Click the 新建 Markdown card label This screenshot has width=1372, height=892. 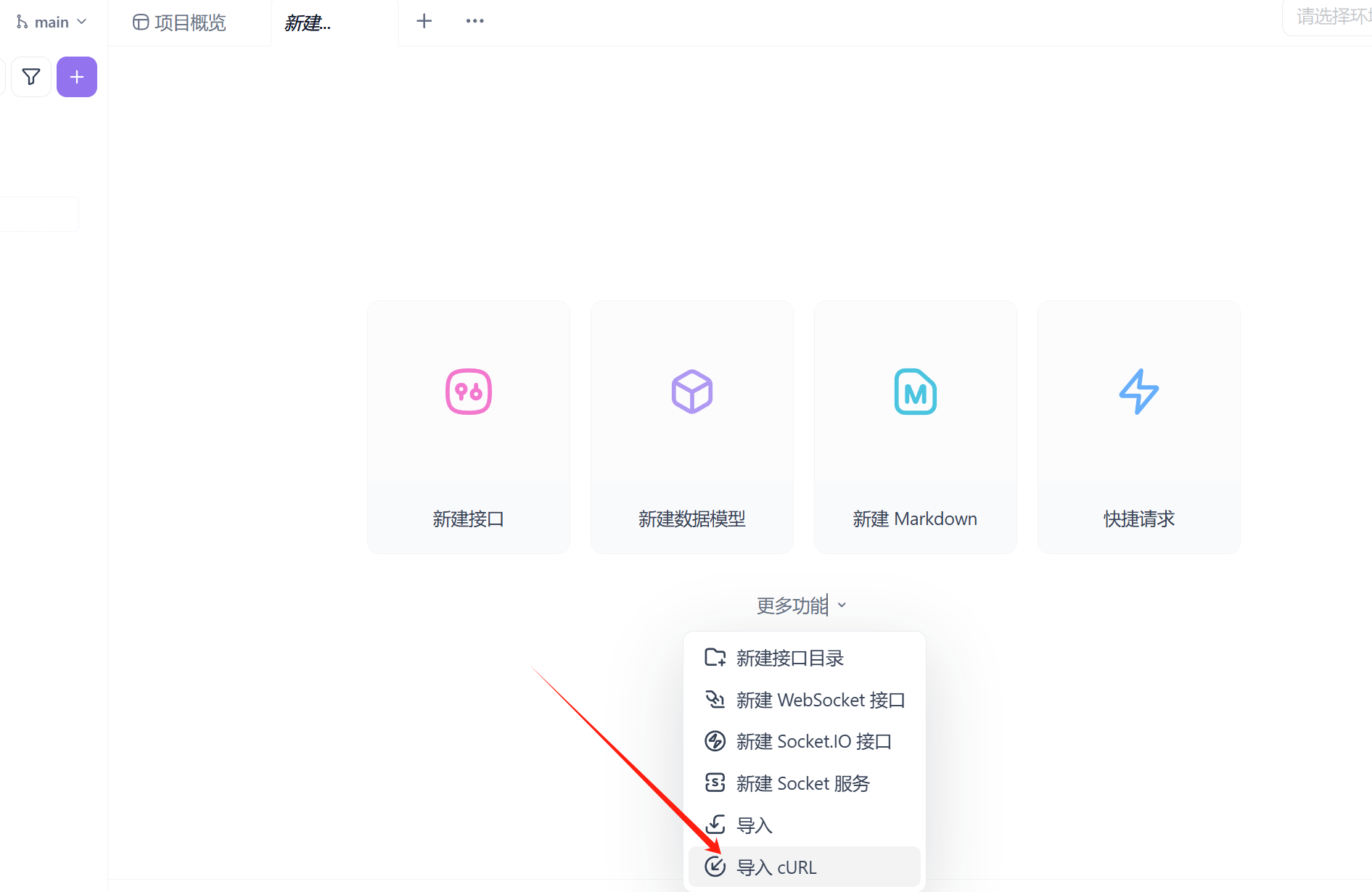pyautogui.click(x=916, y=519)
